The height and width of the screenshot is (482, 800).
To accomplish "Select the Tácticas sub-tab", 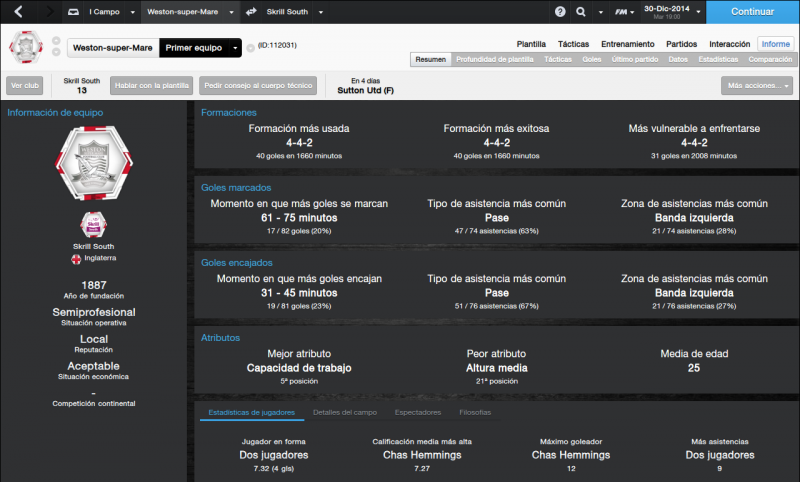I will pyautogui.click(x=558, y=59).
